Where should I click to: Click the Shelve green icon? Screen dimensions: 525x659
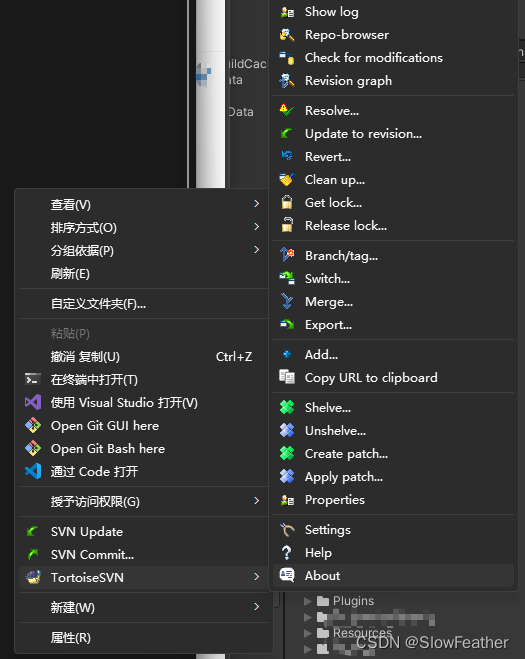(287, 407)
